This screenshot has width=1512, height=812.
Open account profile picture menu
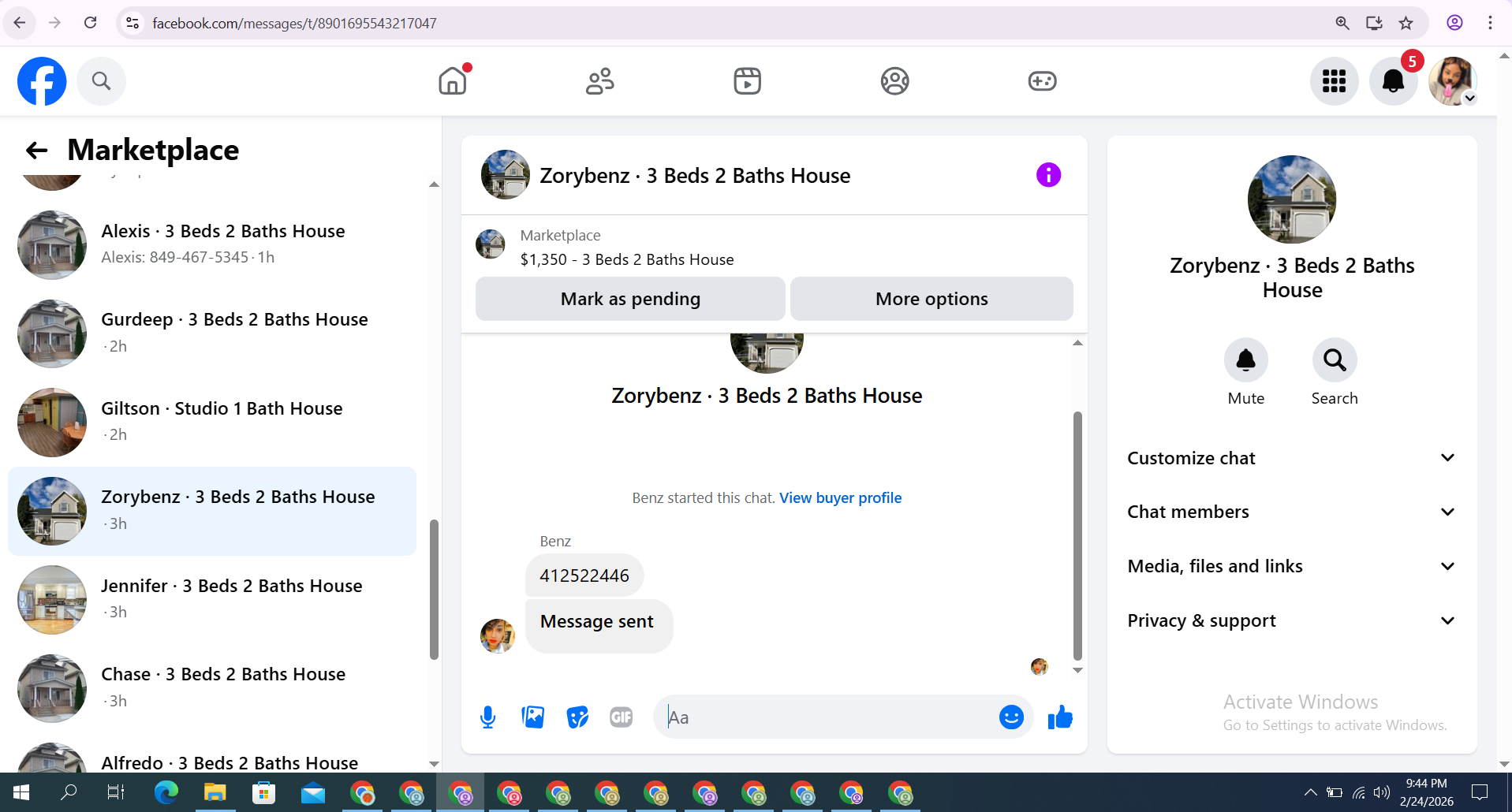click(x=1453, y=81)
